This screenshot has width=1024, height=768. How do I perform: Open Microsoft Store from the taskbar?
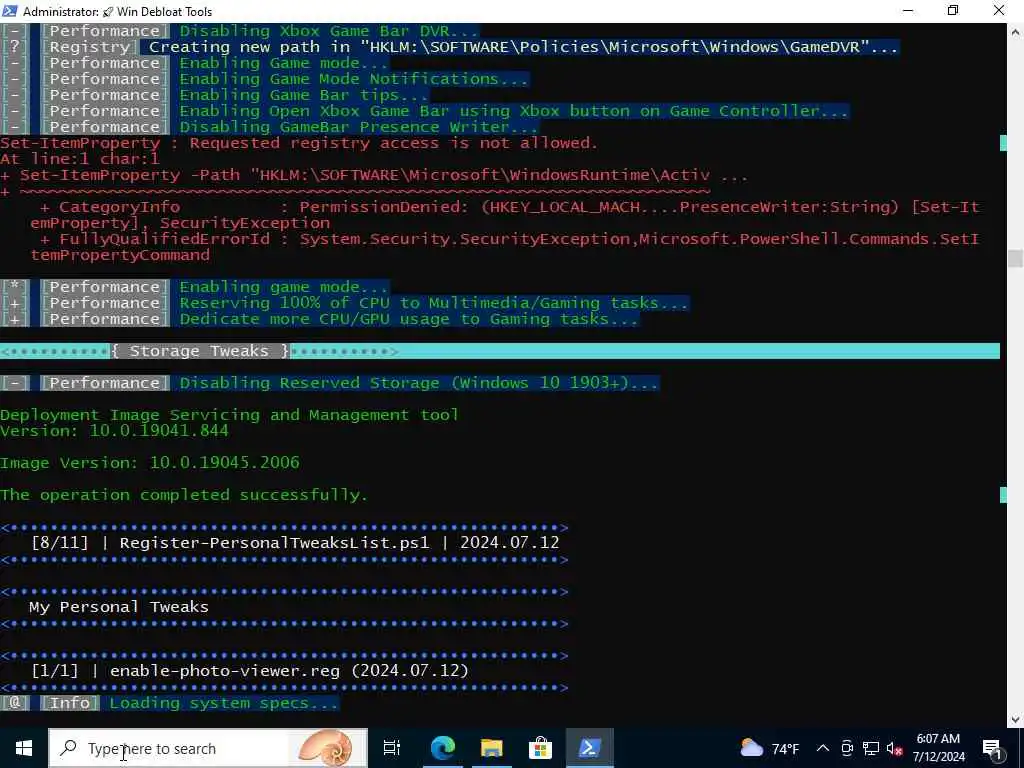click(541, 748)
